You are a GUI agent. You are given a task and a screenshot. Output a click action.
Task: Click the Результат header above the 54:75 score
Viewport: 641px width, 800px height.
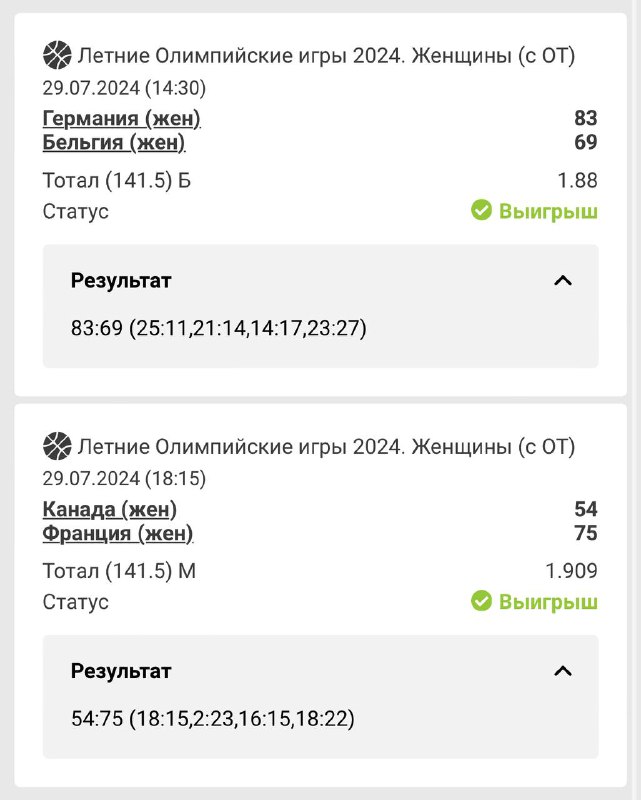tap(121, 671)
